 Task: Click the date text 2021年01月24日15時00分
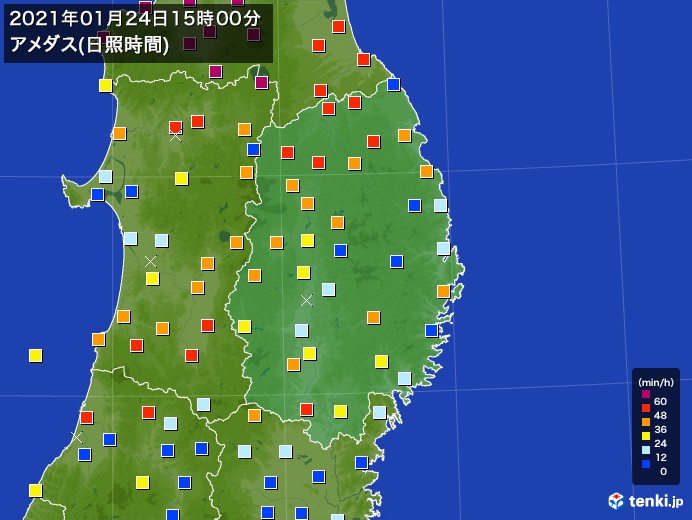pos(135,19)
